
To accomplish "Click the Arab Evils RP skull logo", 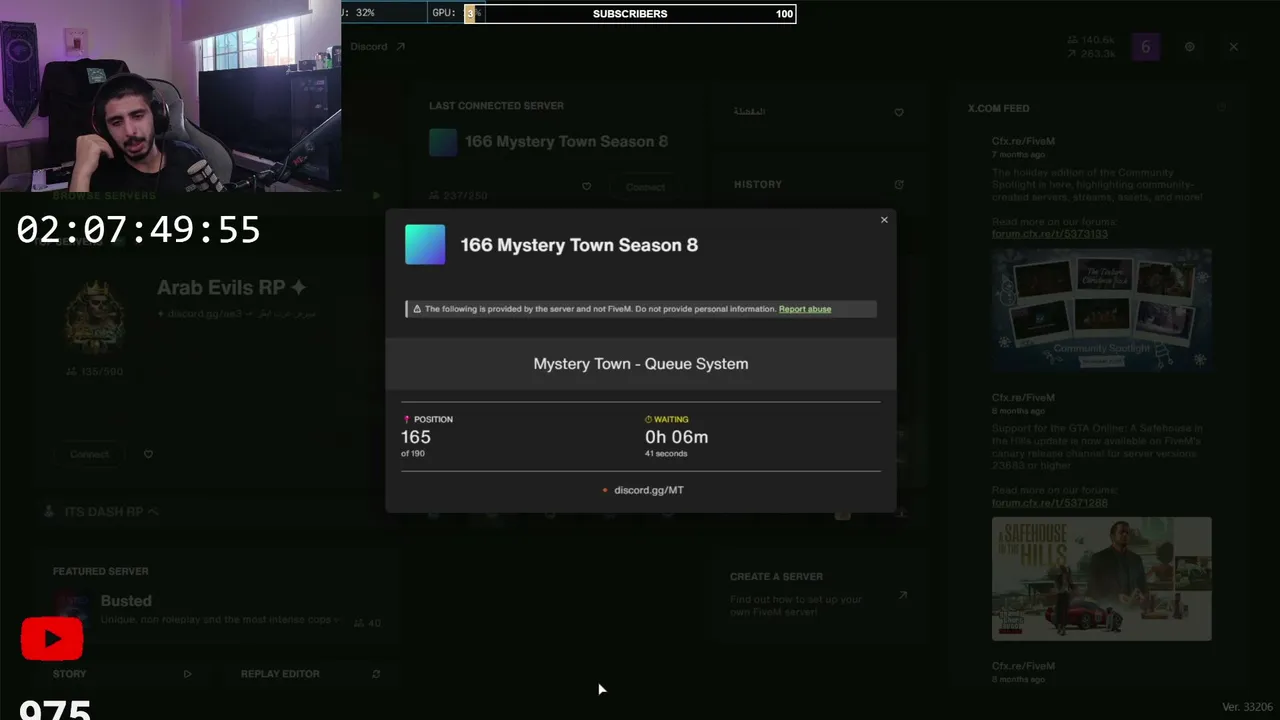I will click(95, 316).
